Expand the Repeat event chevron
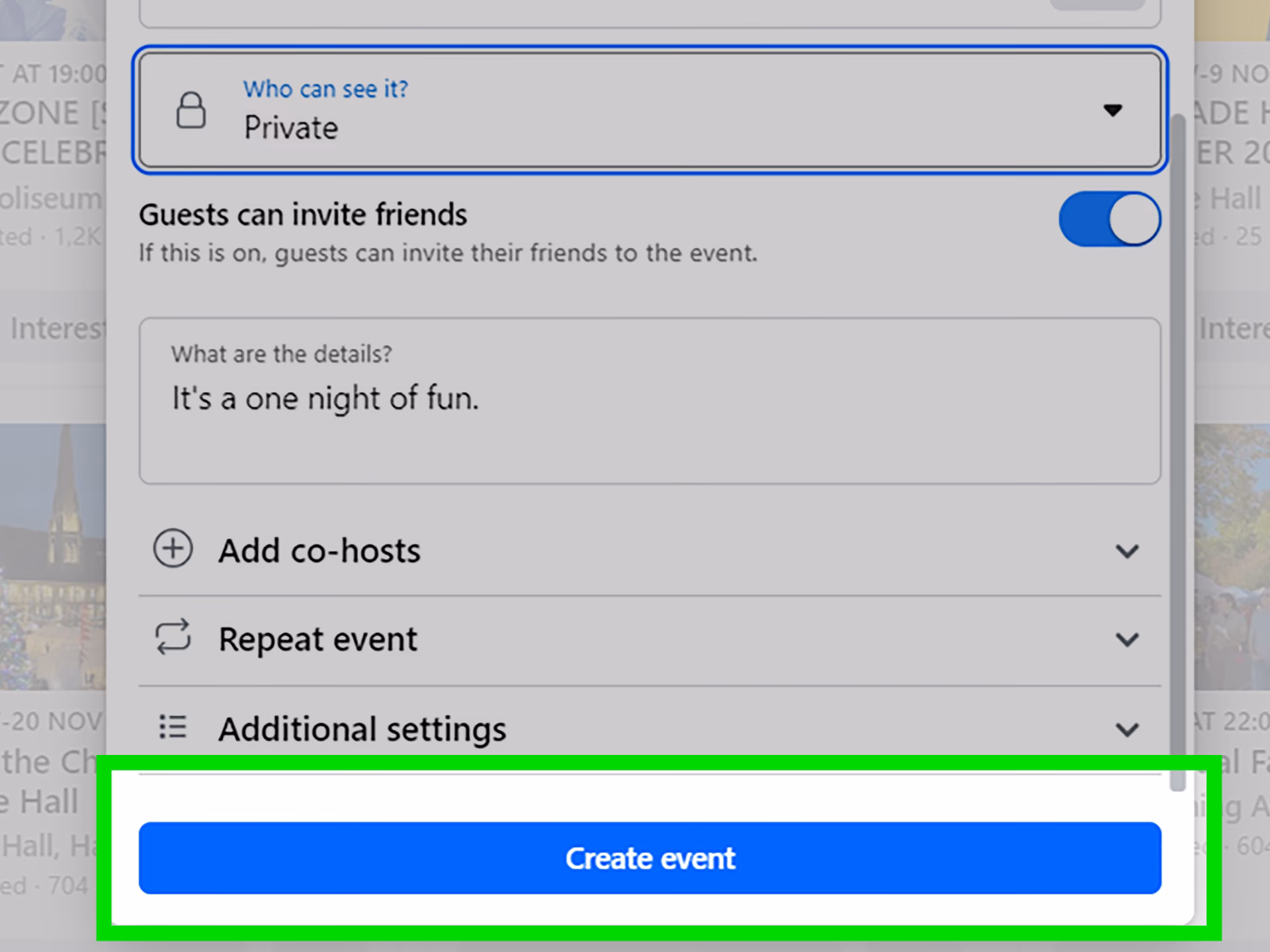The height and width of the screenshot is (952, 1270). tap(1127, 639)
